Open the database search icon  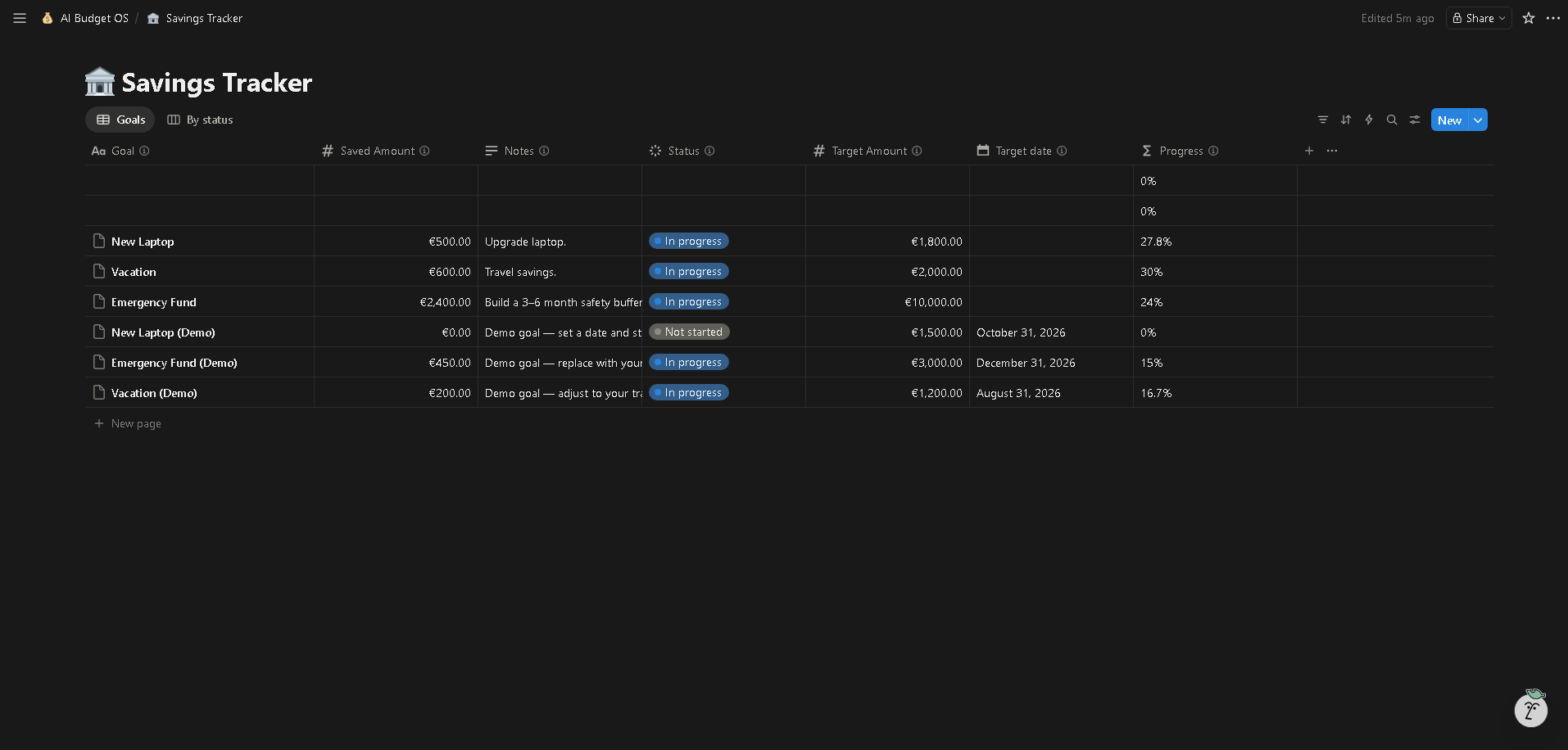1391,120
